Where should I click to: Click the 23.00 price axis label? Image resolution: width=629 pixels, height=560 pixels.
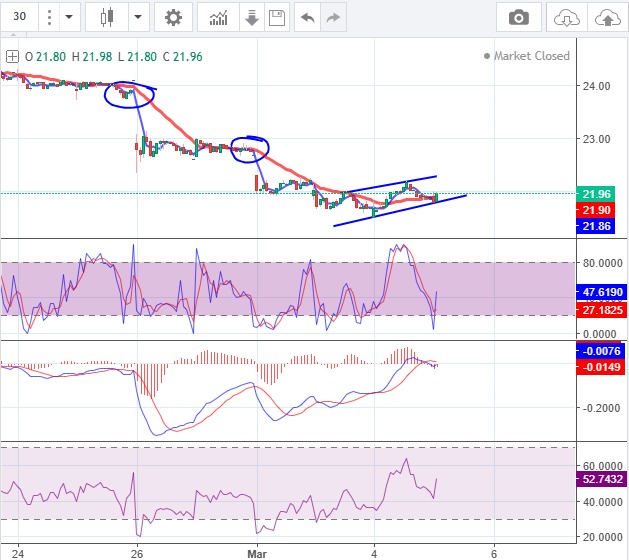[x=596, y=139]
